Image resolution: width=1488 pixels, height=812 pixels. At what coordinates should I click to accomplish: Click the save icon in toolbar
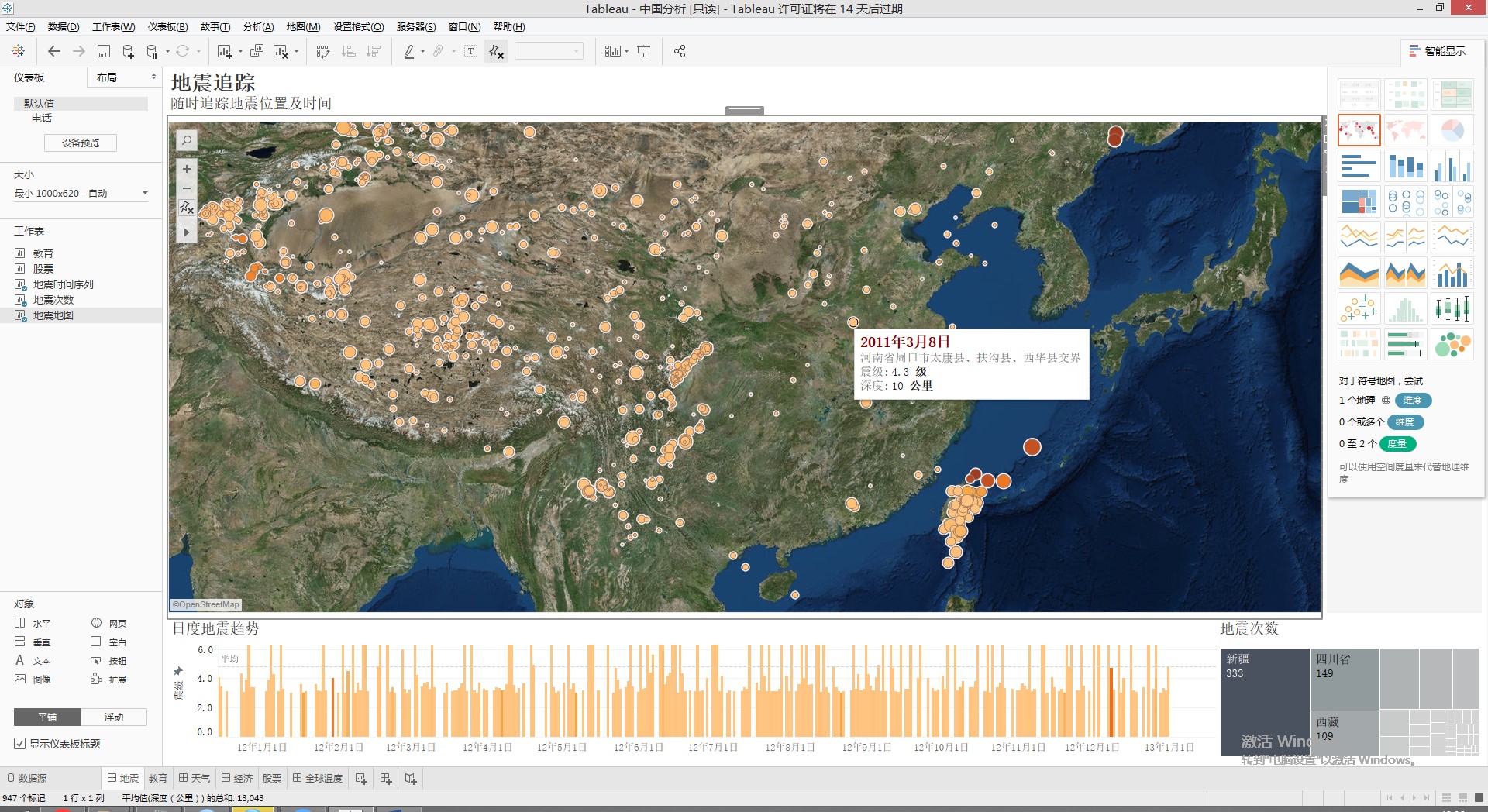click(x=103, y=51)
